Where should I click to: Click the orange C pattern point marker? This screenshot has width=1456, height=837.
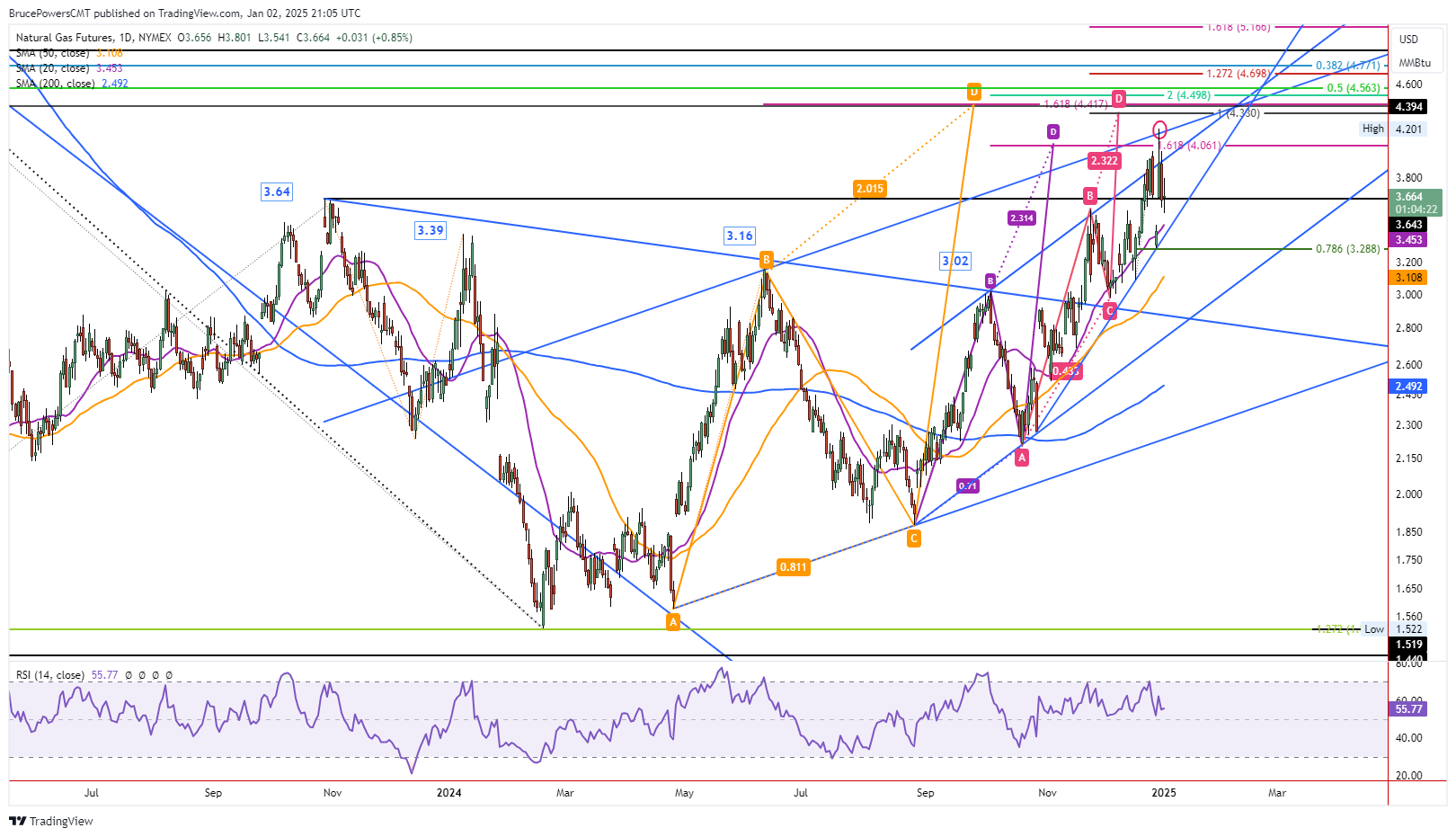[x=913, y=539]
